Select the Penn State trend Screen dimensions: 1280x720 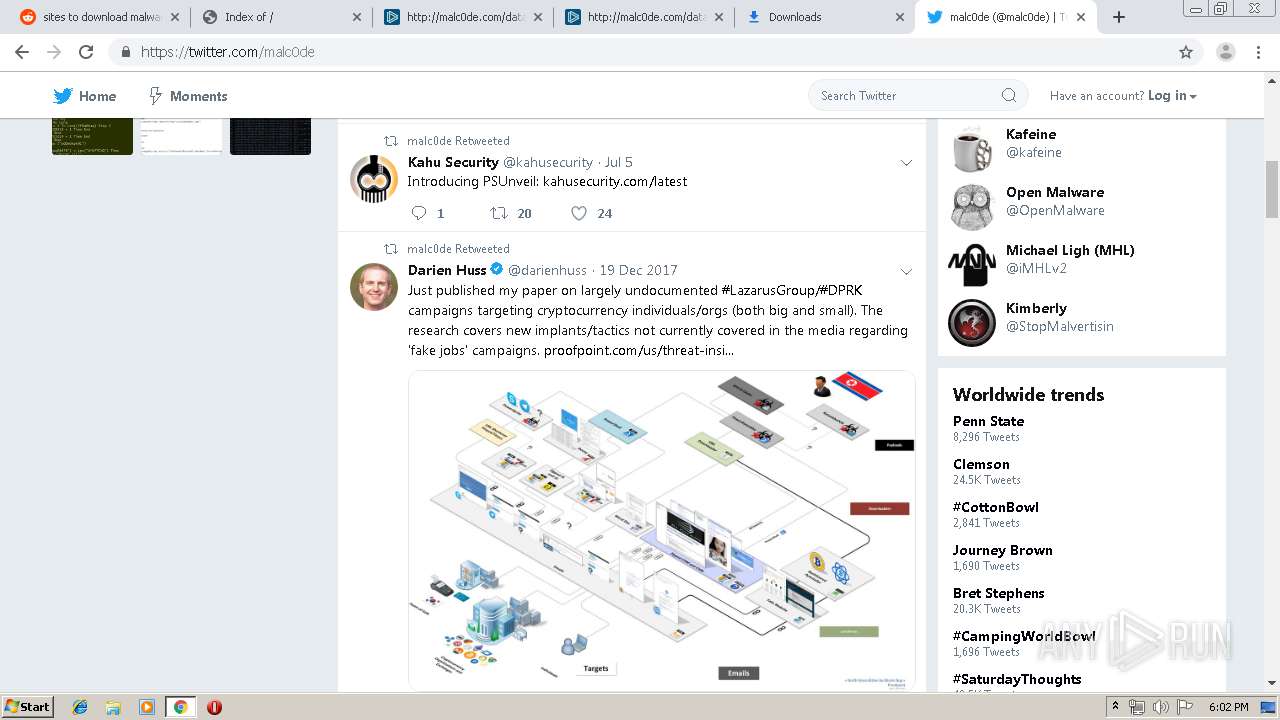[988, 421]
